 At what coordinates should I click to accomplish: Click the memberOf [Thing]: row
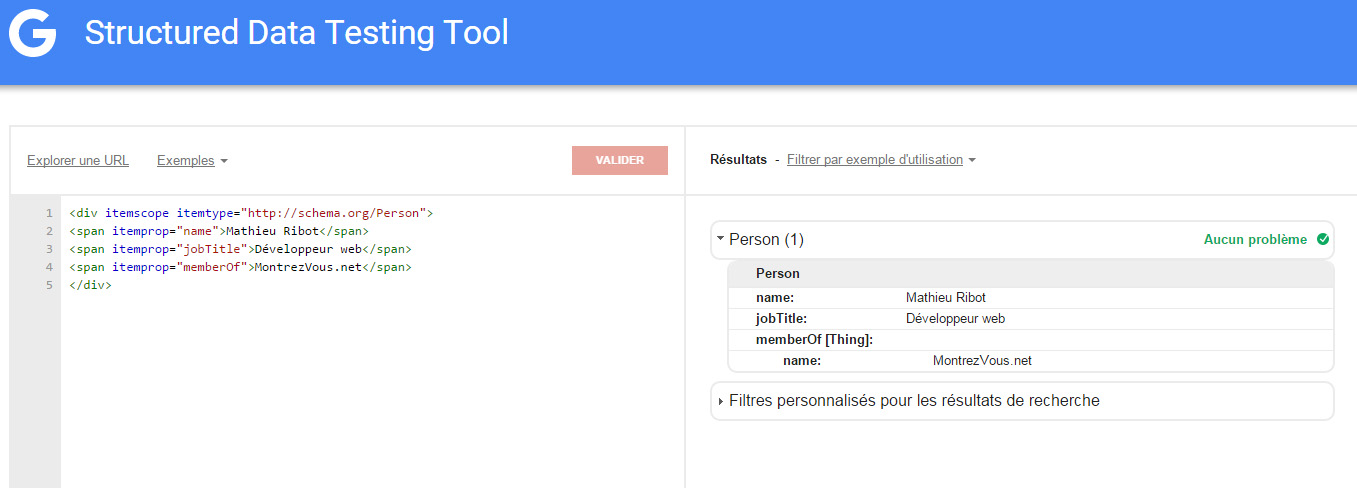coord(1030,340)
